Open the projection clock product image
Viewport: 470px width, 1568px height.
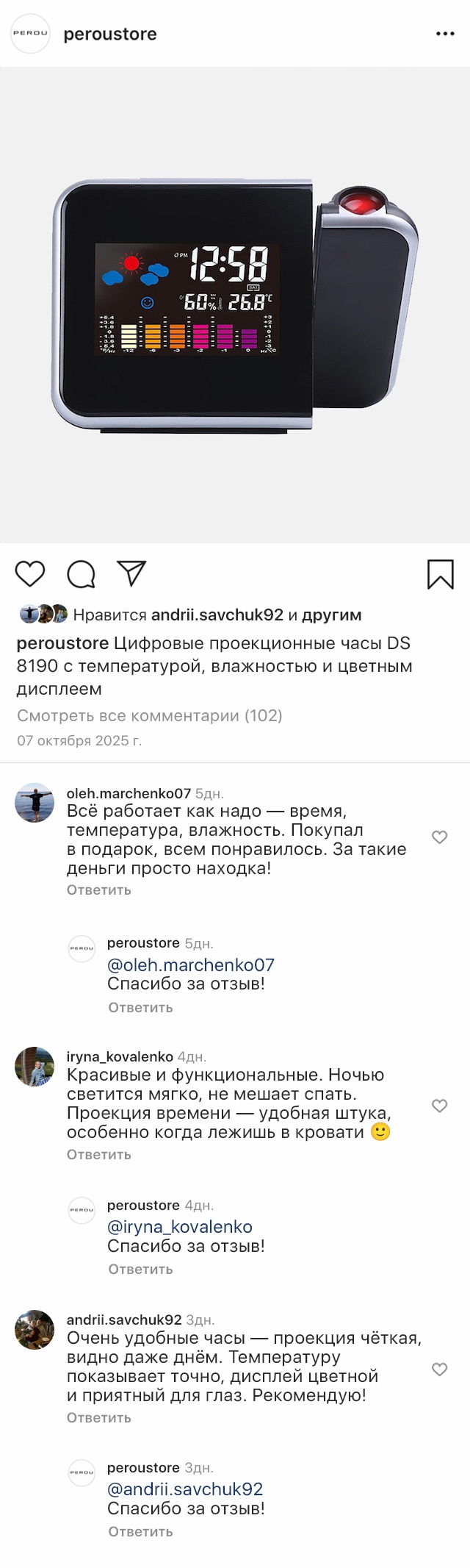click(x=235, y=305)
